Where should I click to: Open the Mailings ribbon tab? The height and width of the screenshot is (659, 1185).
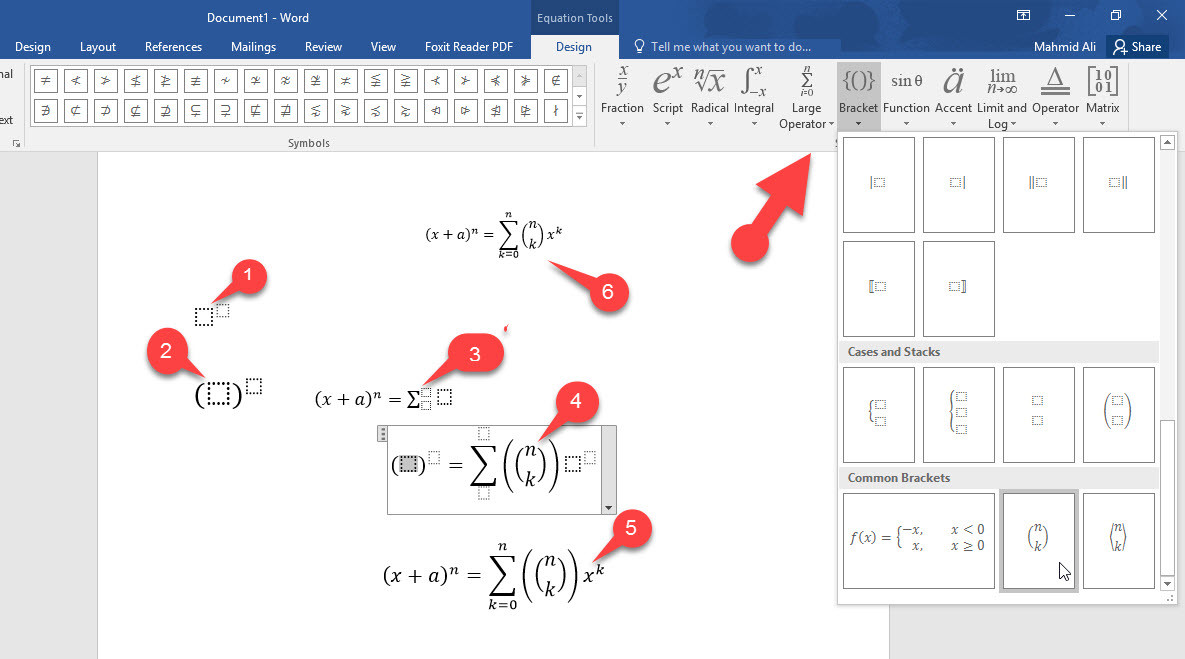coord(253,46)
